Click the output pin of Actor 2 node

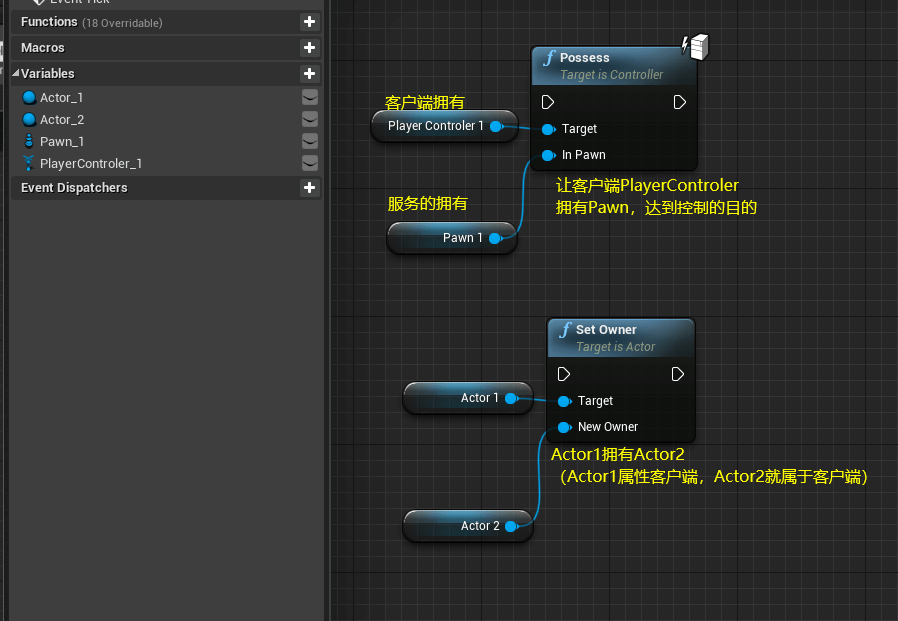coord(511,526)
